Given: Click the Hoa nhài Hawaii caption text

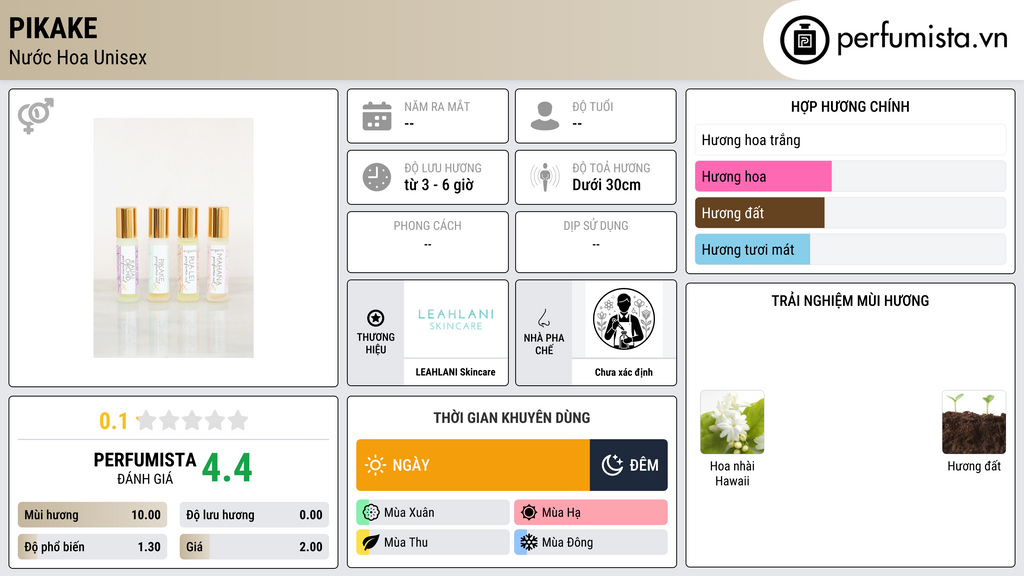Looking at the screenshot, I should pyautogui.click(x=732, y=473).
